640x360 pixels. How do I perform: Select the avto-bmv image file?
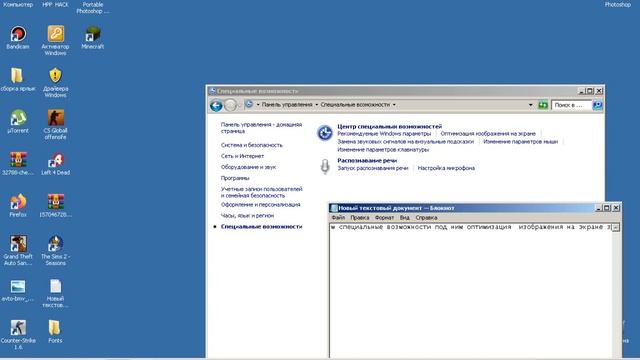coord(18,287)
